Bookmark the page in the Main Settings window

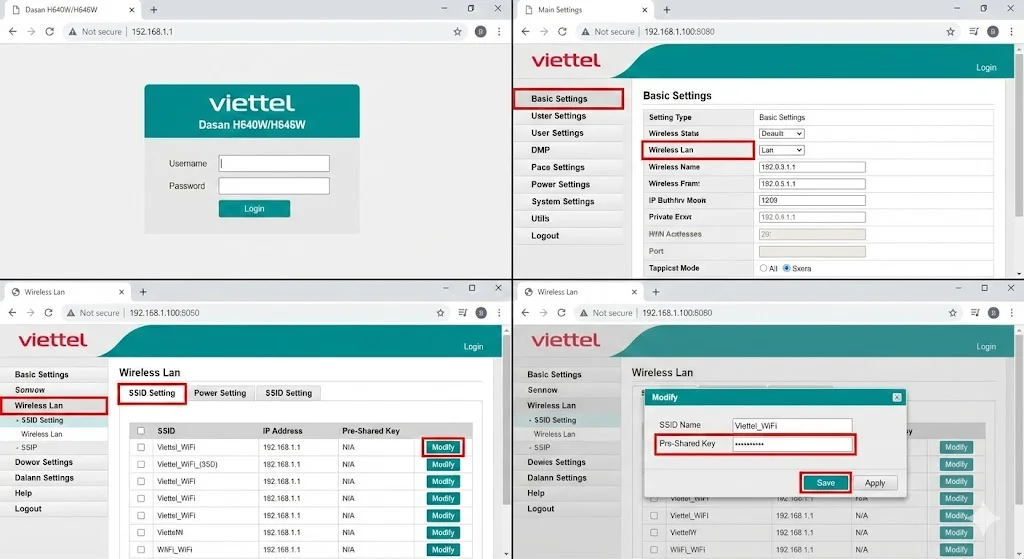pyautogui.click(x=950, y=31)
